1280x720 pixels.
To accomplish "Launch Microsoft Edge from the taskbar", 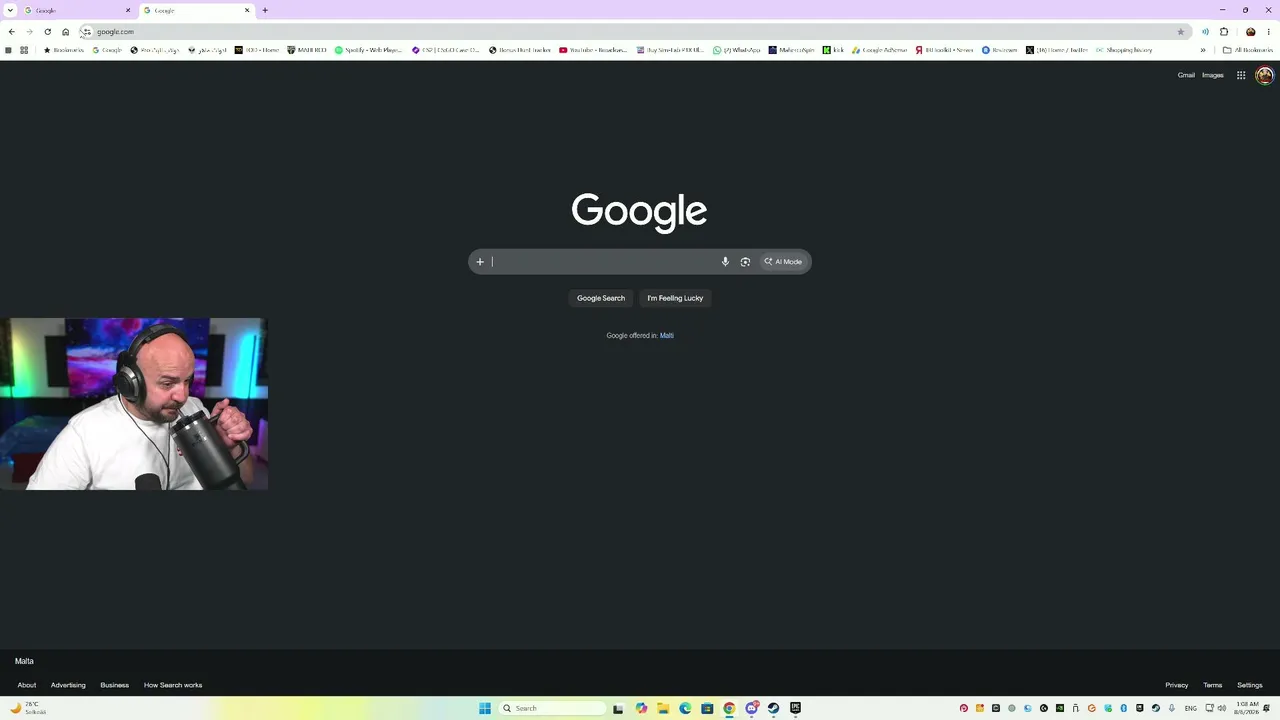I will point(685,708).
